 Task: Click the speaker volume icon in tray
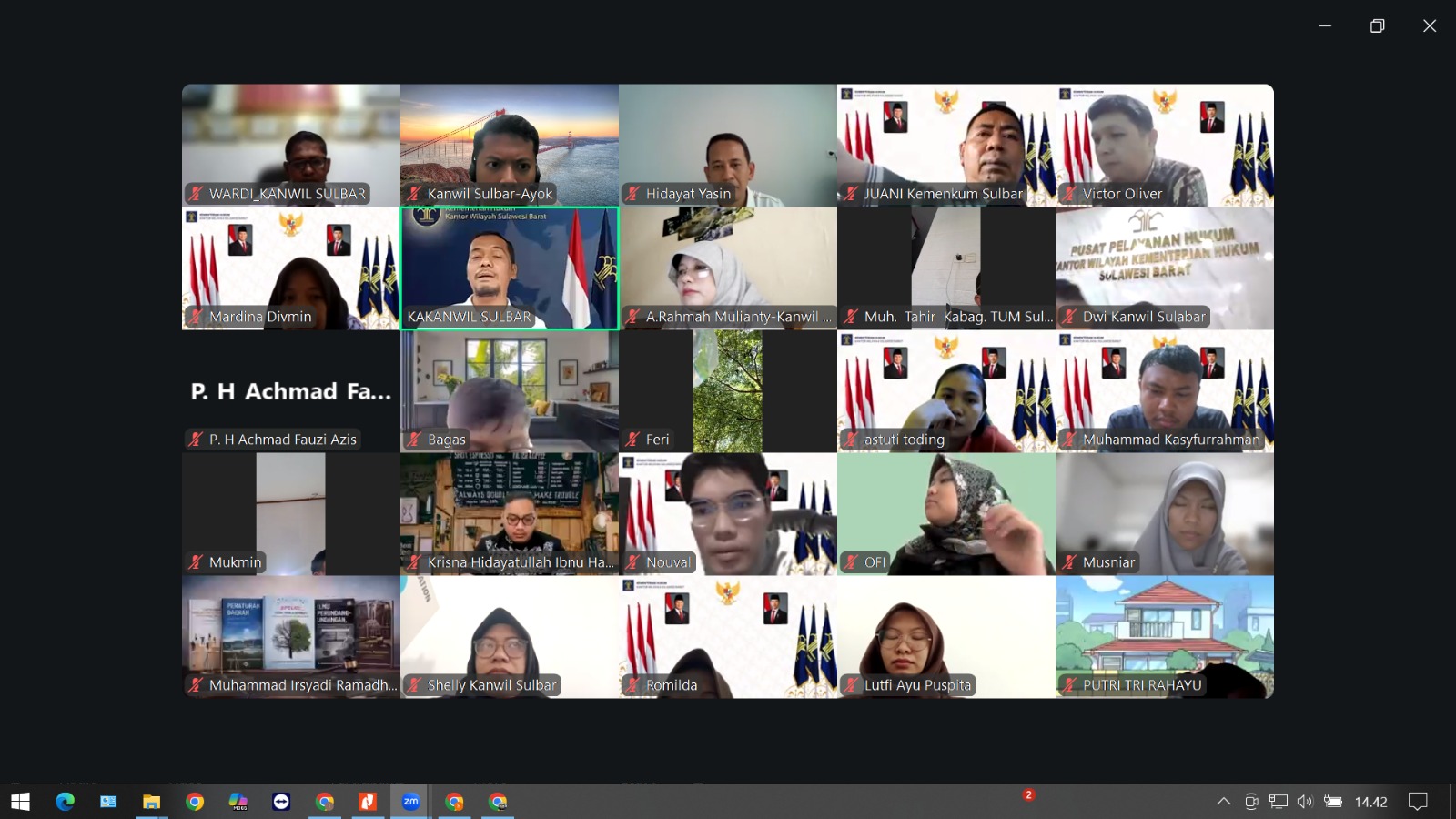coord(1305,802)
